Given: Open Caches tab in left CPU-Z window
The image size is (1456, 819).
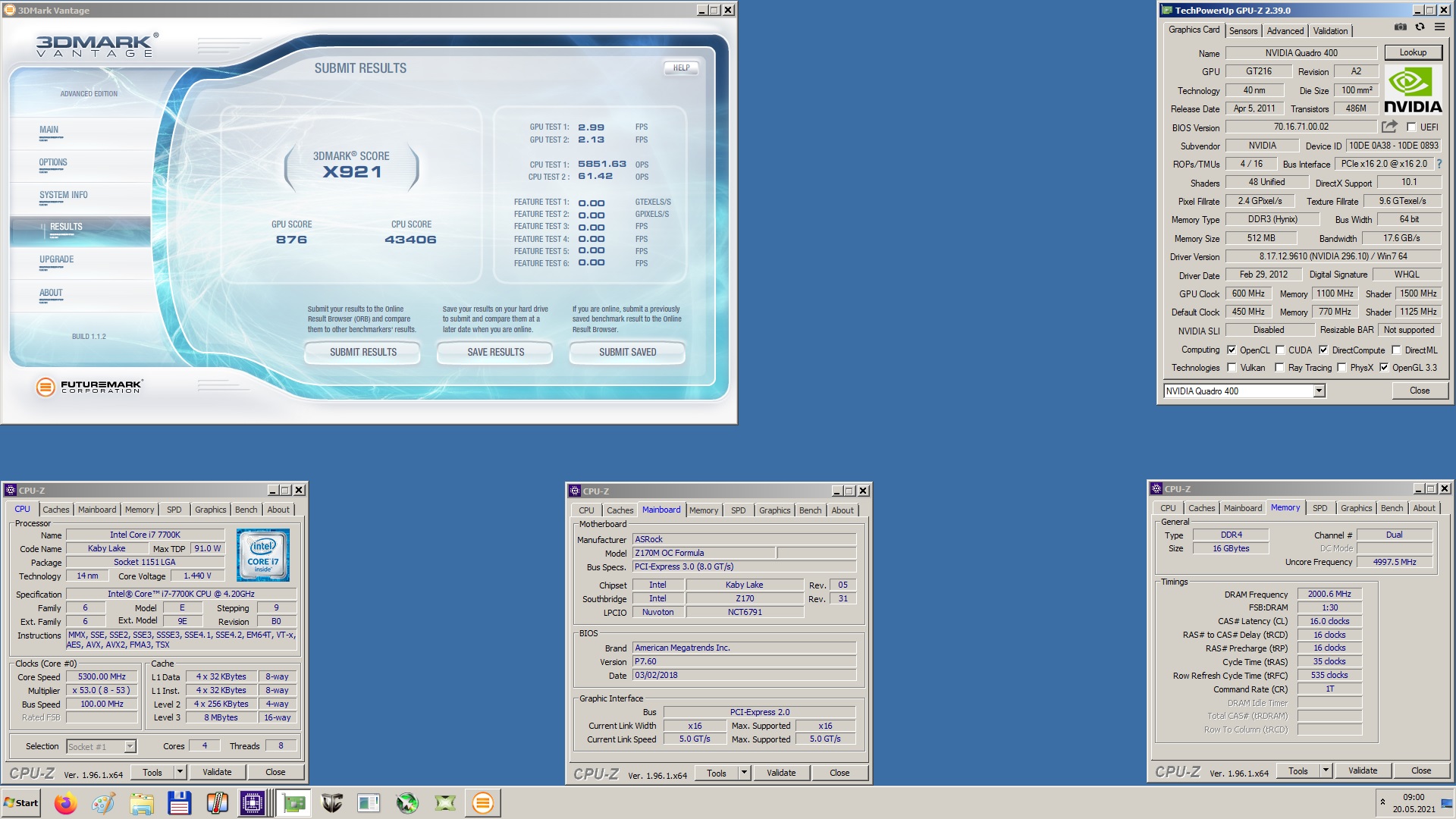Looking at the screenshot, I should (x=55, y=510).
